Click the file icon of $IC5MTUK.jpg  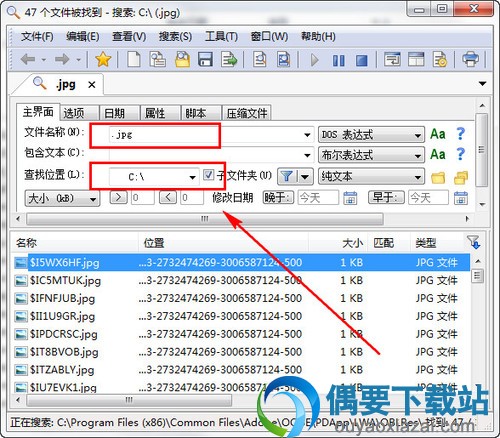coord(21,281)
